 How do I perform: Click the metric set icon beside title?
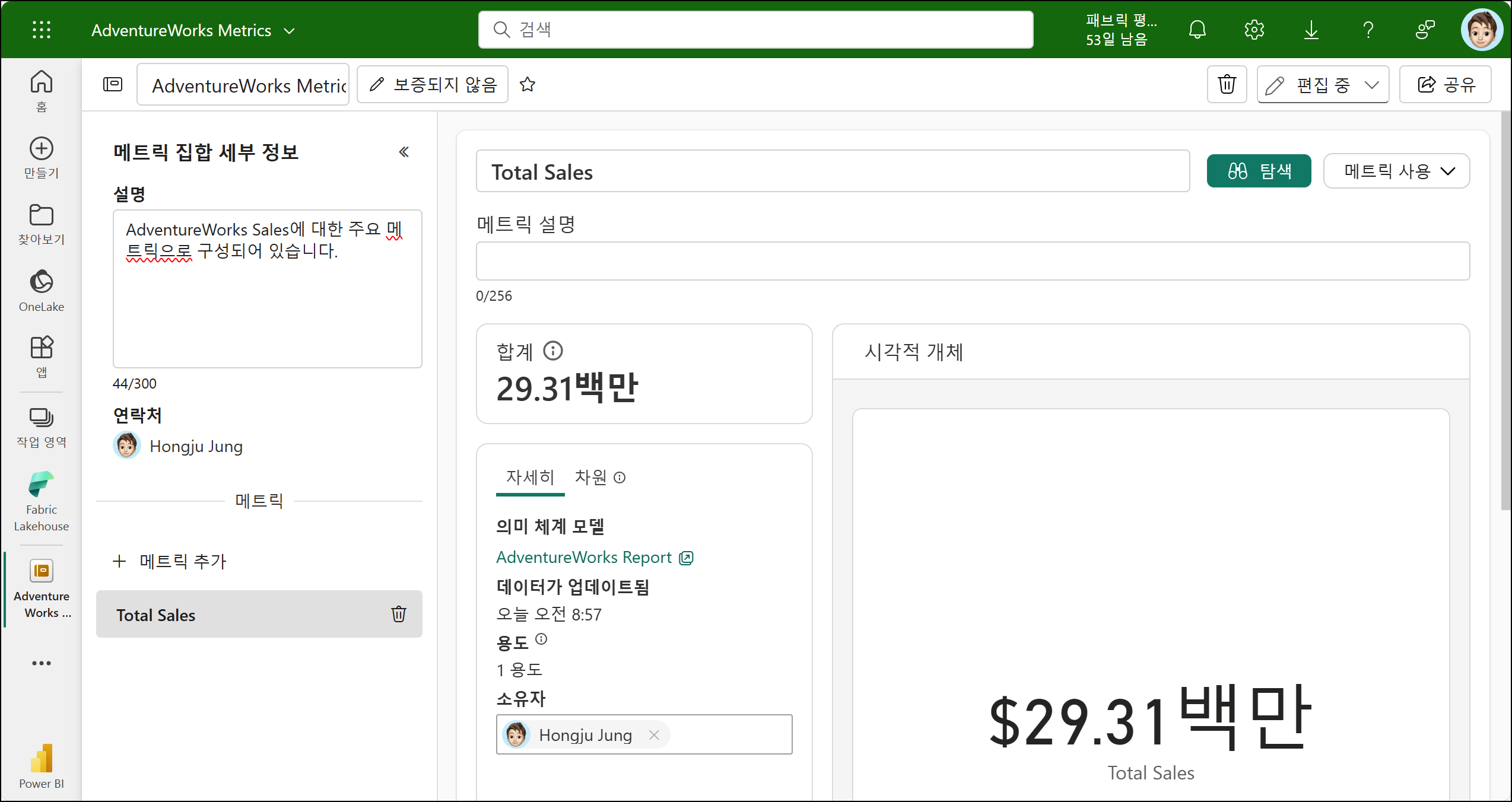click(x=113, y=85)
